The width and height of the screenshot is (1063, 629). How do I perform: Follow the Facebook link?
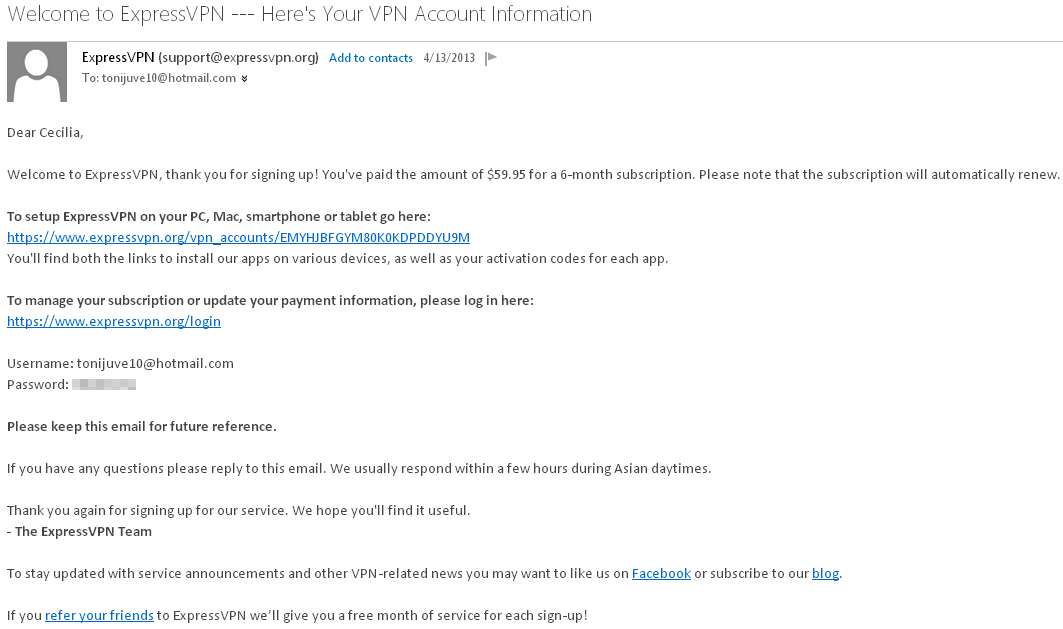(661, 573)
